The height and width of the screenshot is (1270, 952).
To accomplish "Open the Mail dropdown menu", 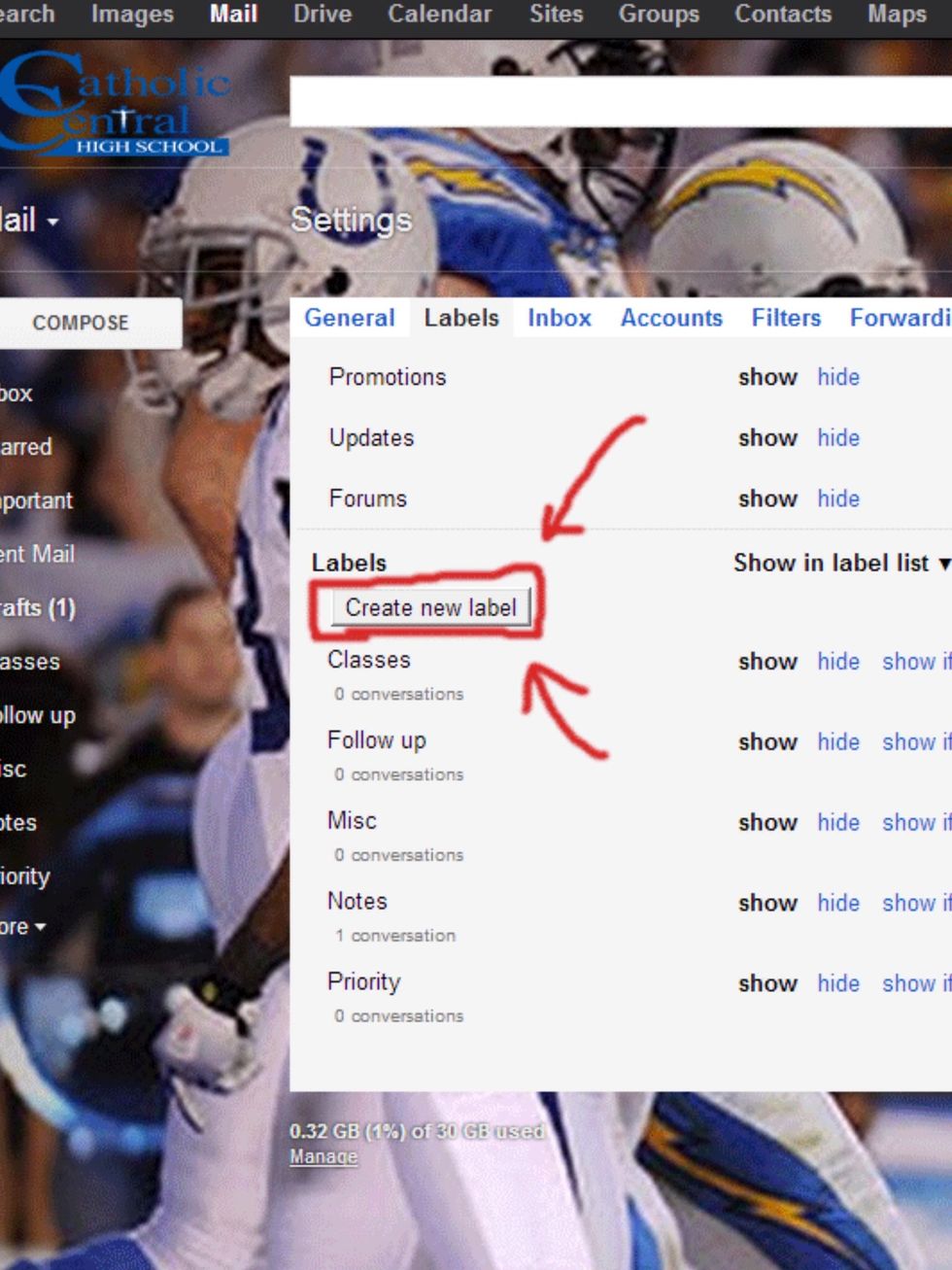I will [x=29, y=221].
